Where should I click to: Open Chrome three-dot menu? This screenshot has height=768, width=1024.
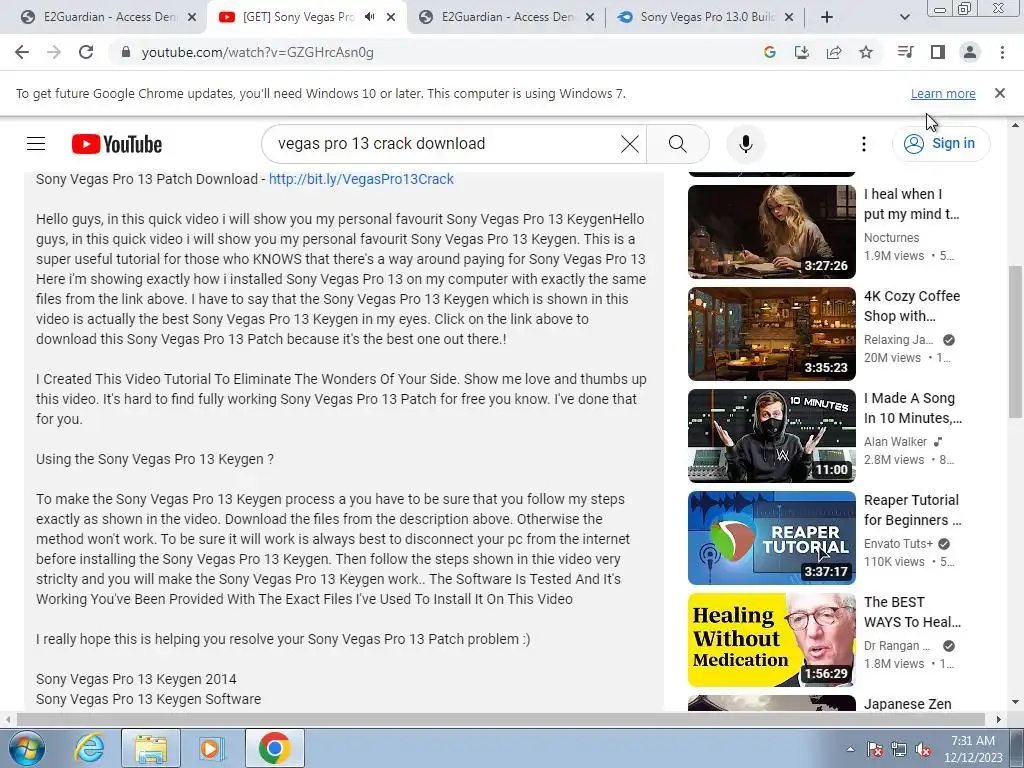[x=1002, y=52]
